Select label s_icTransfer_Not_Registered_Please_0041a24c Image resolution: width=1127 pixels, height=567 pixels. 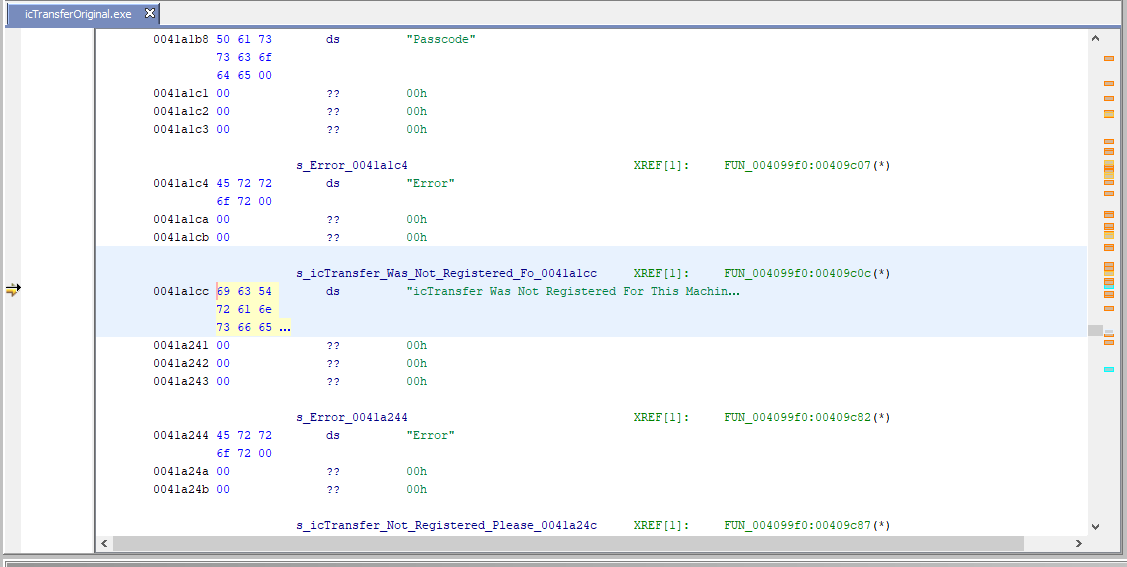click(446, 526)
